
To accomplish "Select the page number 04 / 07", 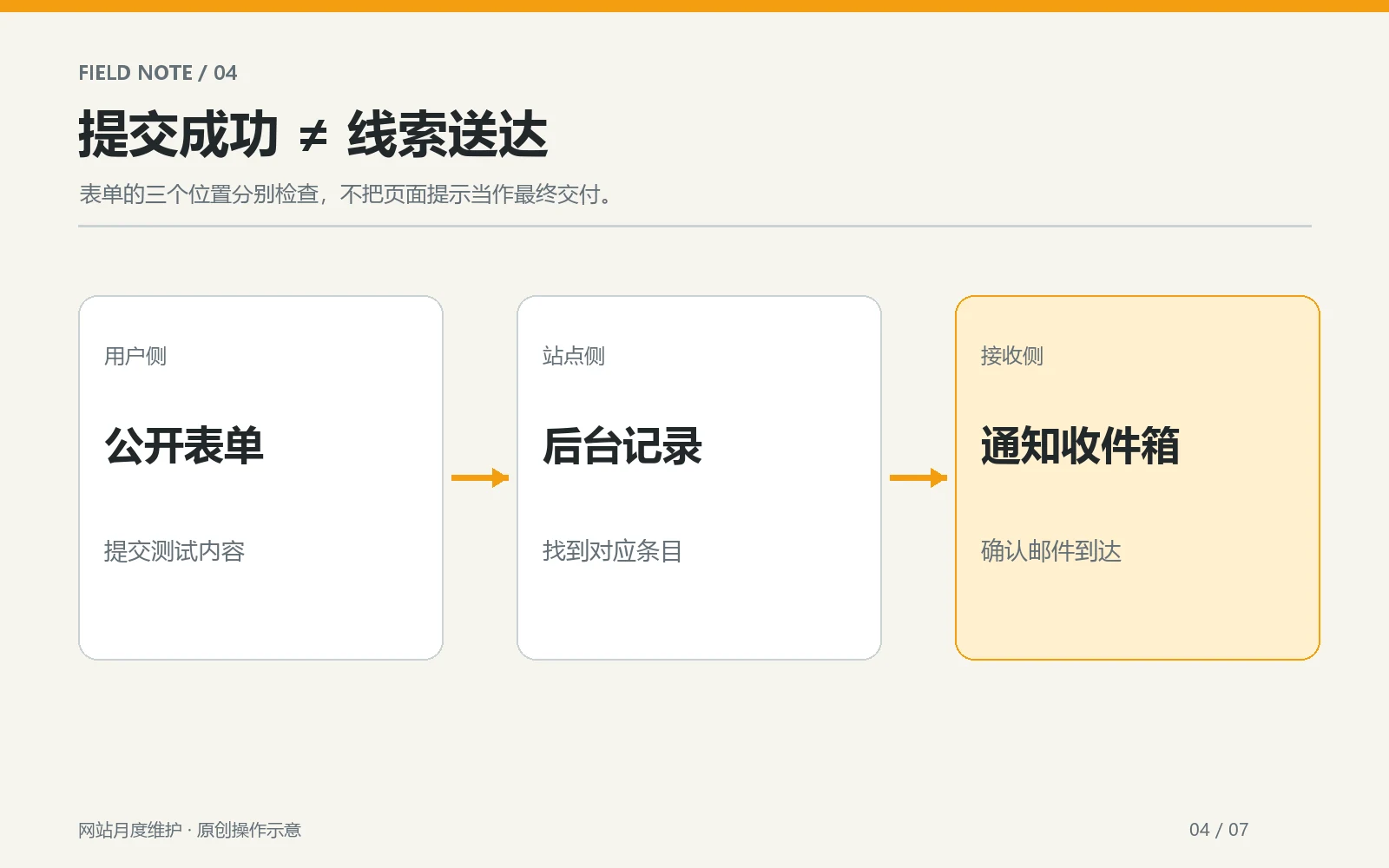I will tap(1219, 830).
